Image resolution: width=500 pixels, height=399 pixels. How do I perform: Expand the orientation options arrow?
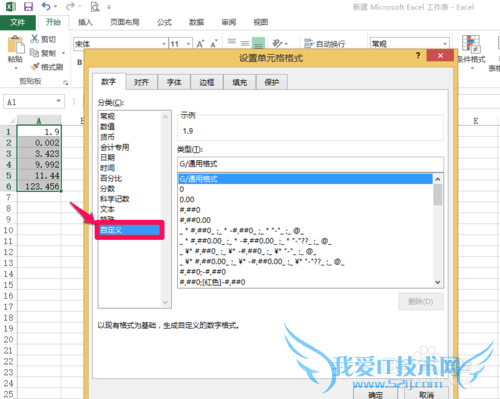tap(286, 44)
